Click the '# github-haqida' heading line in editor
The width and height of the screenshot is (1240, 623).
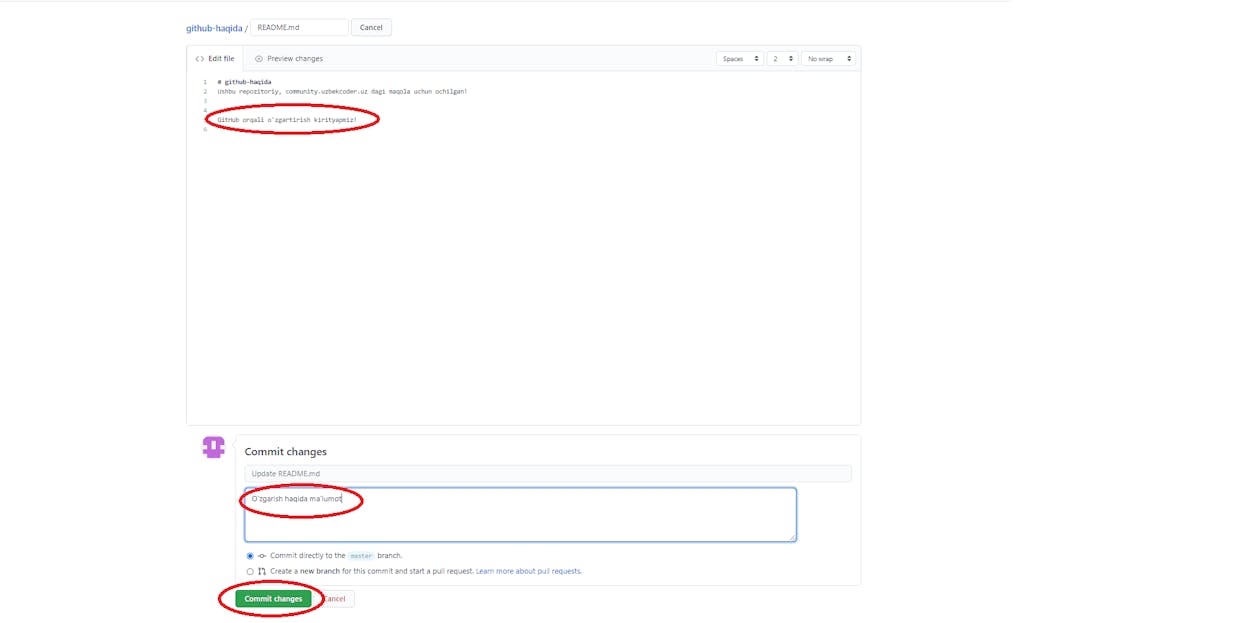click(244, 82)
